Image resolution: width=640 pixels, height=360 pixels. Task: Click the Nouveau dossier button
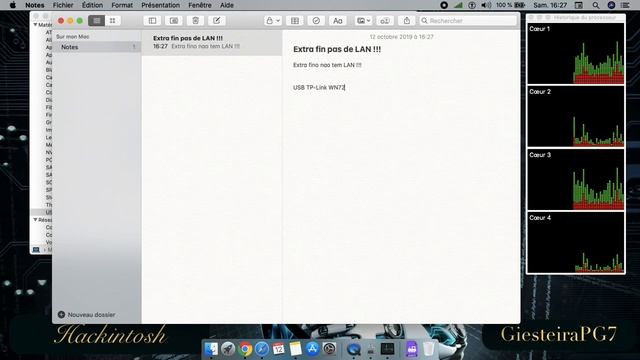point(87,315)
